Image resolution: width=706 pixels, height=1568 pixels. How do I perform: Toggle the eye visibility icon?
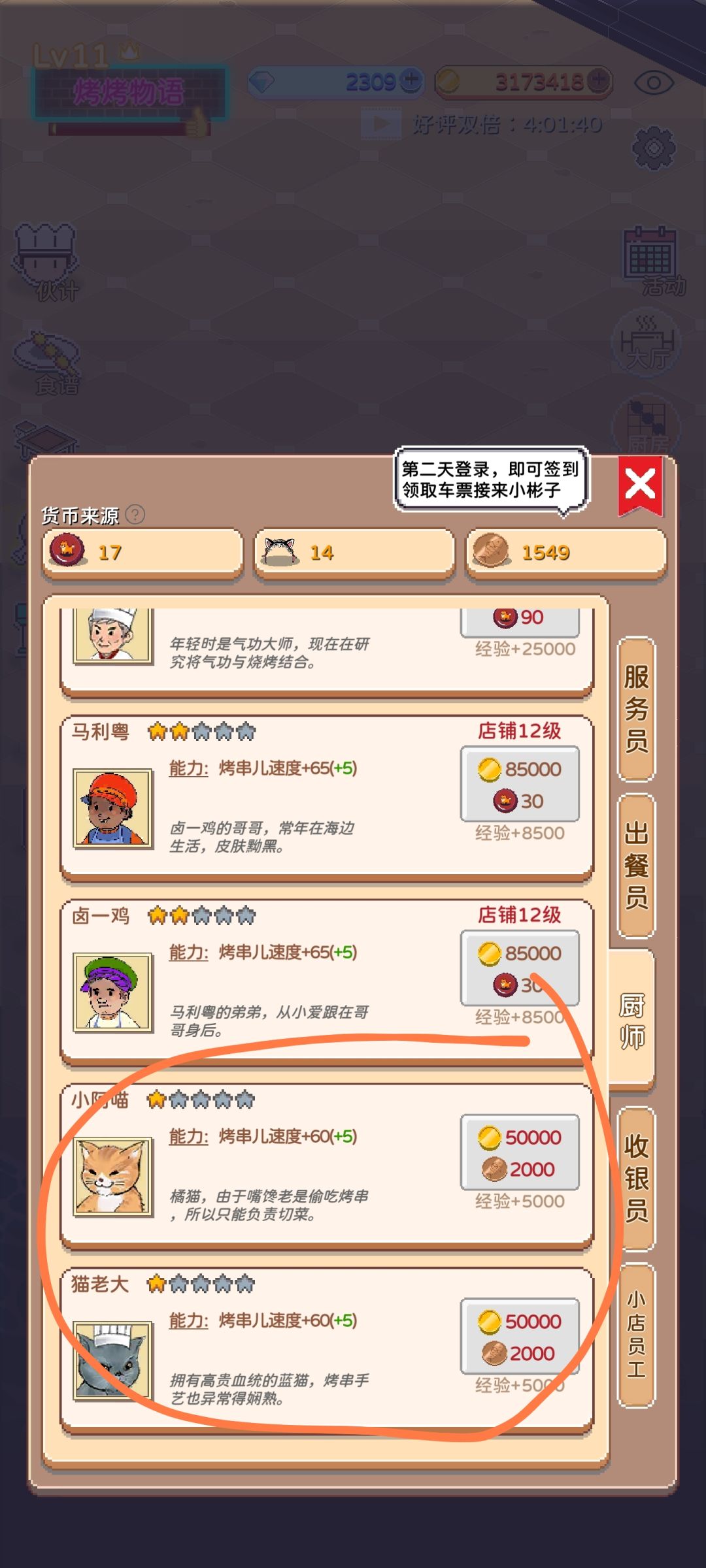[654, 83]
